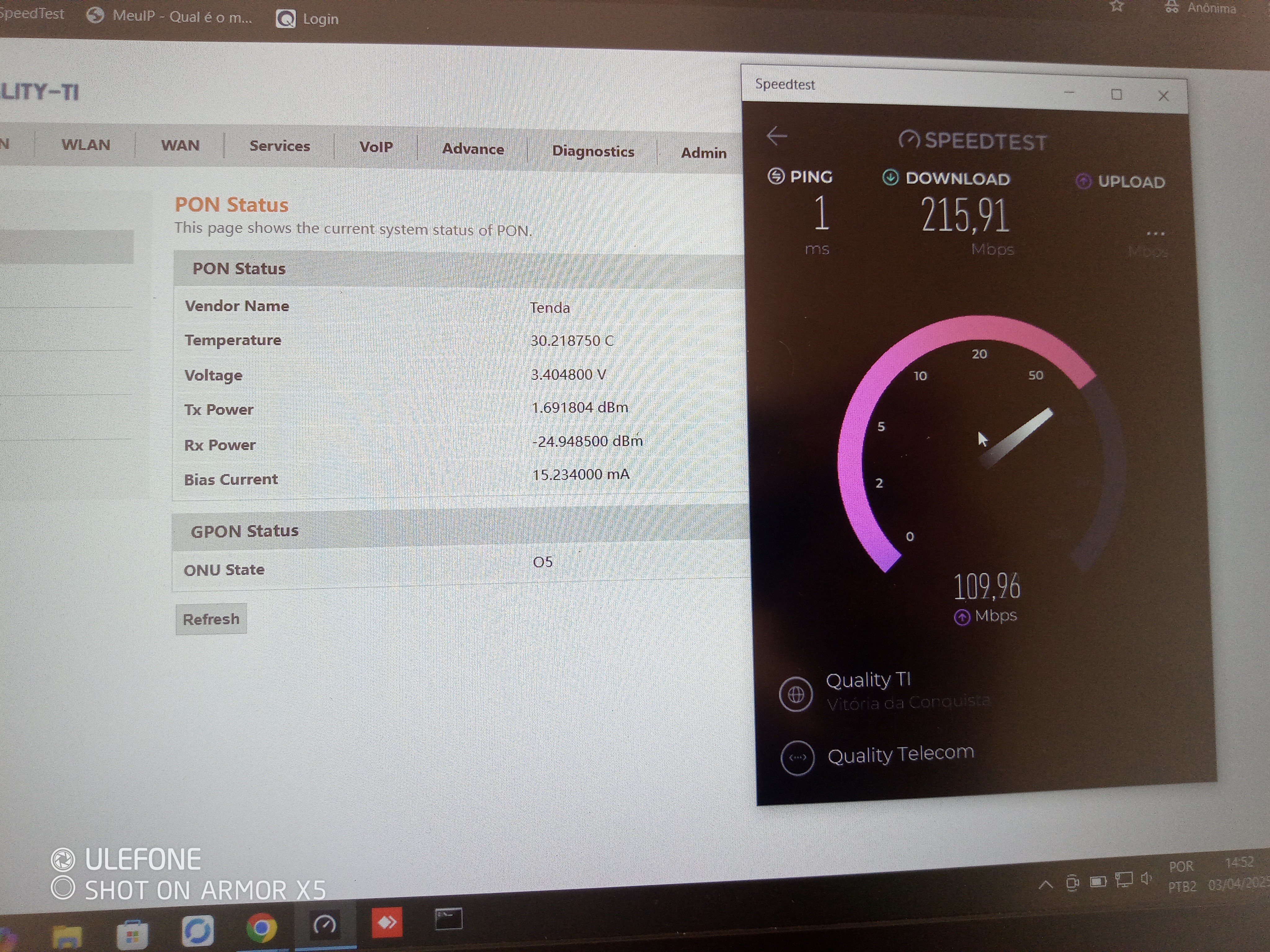Open the command prompt taskbar icon

448,919
